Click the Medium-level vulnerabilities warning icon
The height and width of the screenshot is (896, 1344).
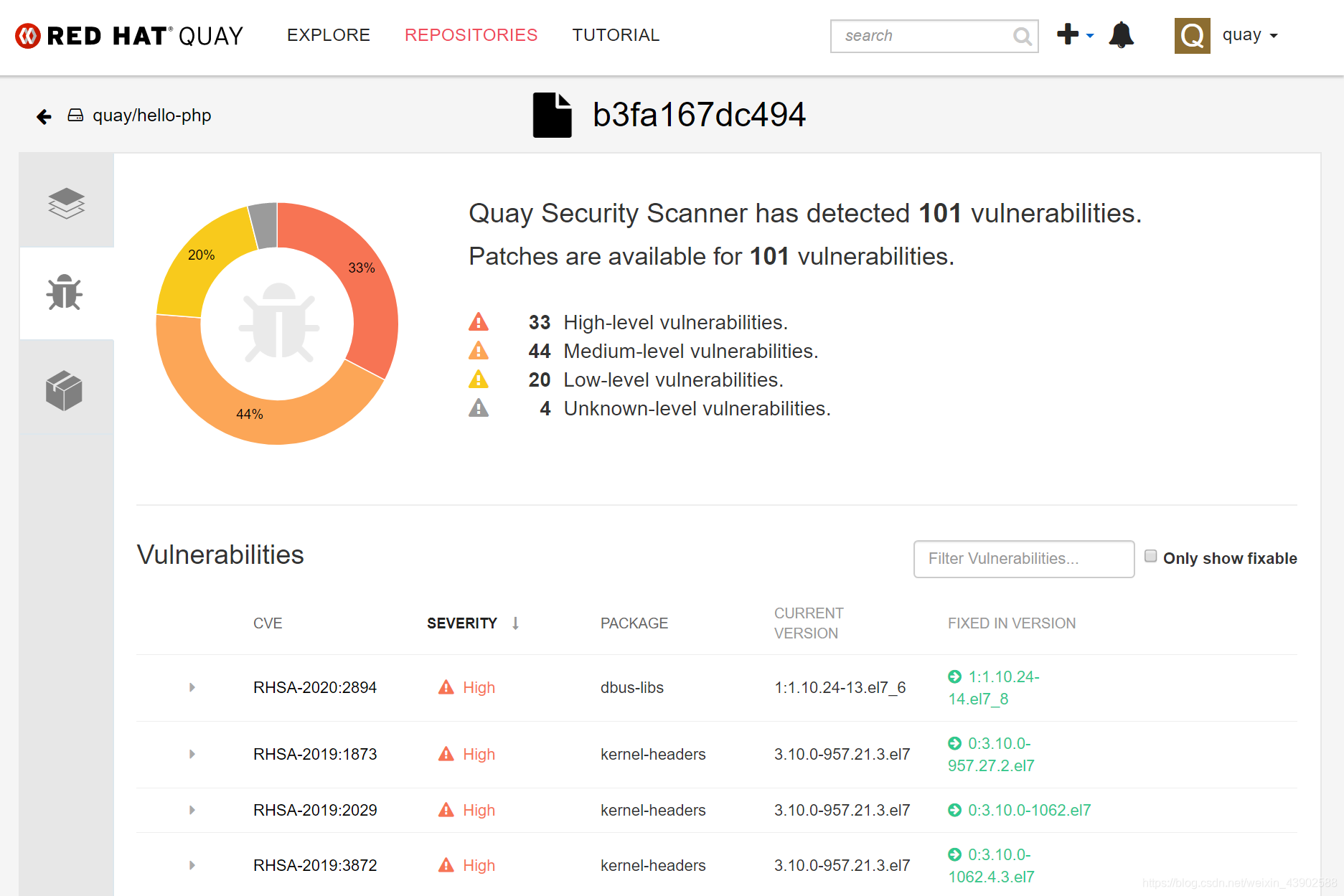point(479,351)
